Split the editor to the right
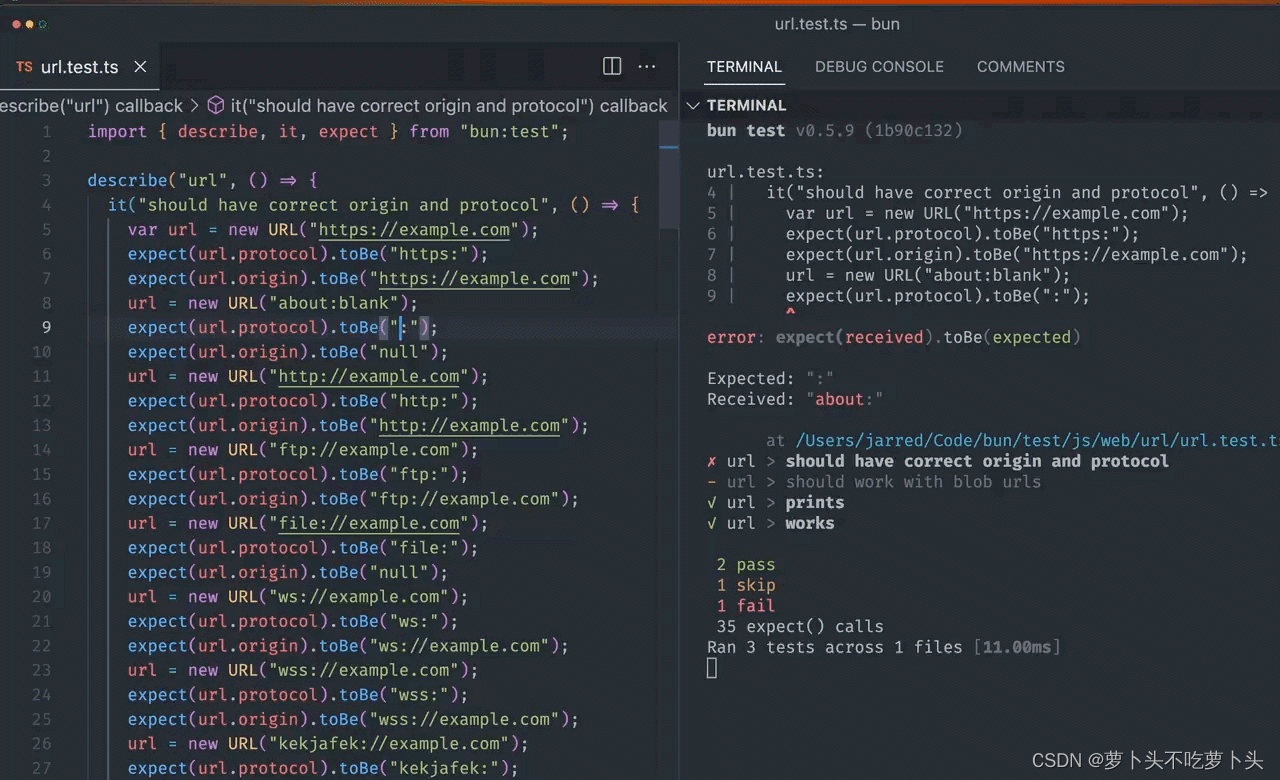 (x=612, y=66)
